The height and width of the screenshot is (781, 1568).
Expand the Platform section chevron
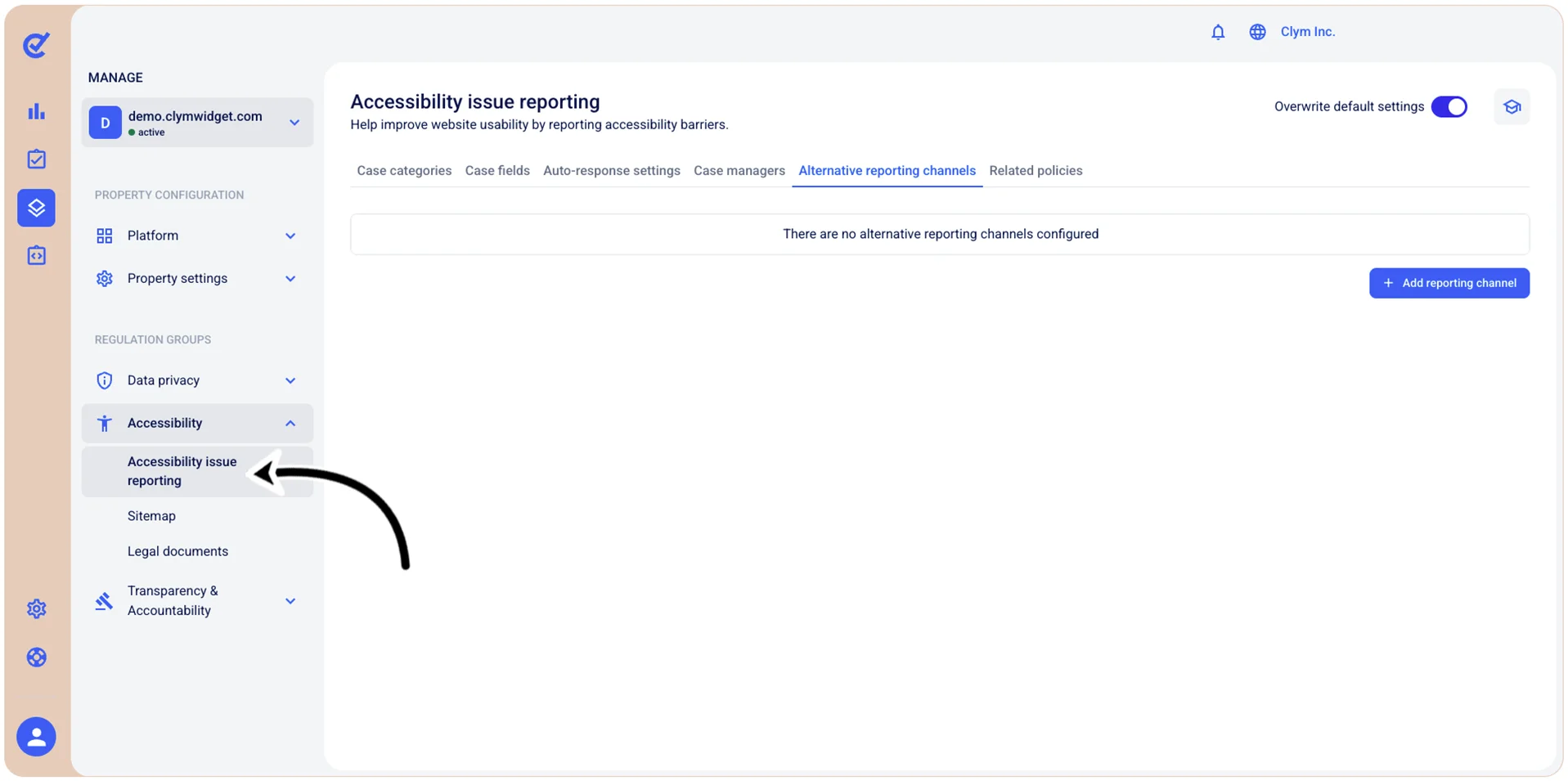point(290,236)
